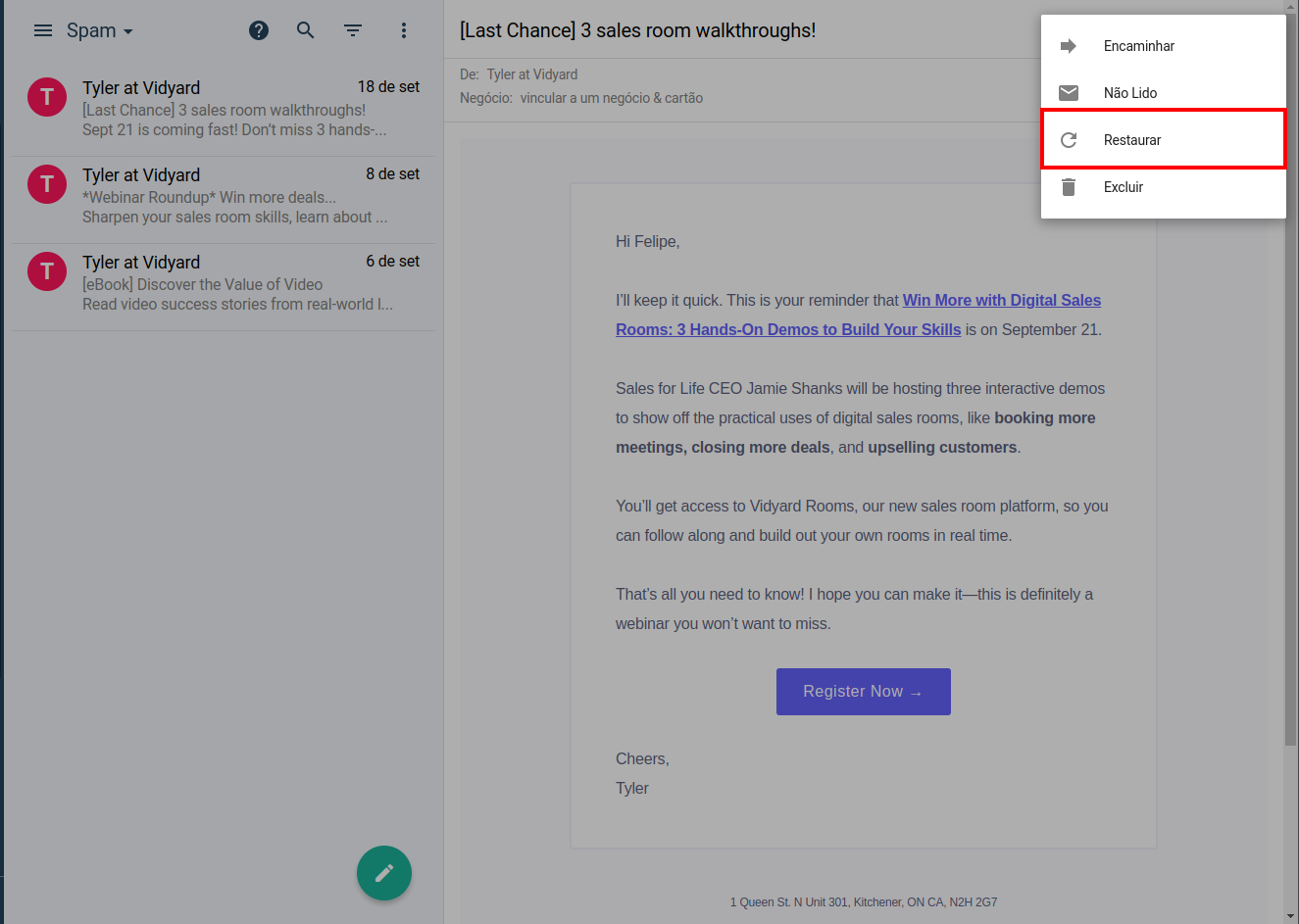Click the scrollbar down arrow
This screenshot has height=924, width=1299.
coord(1290,916)
